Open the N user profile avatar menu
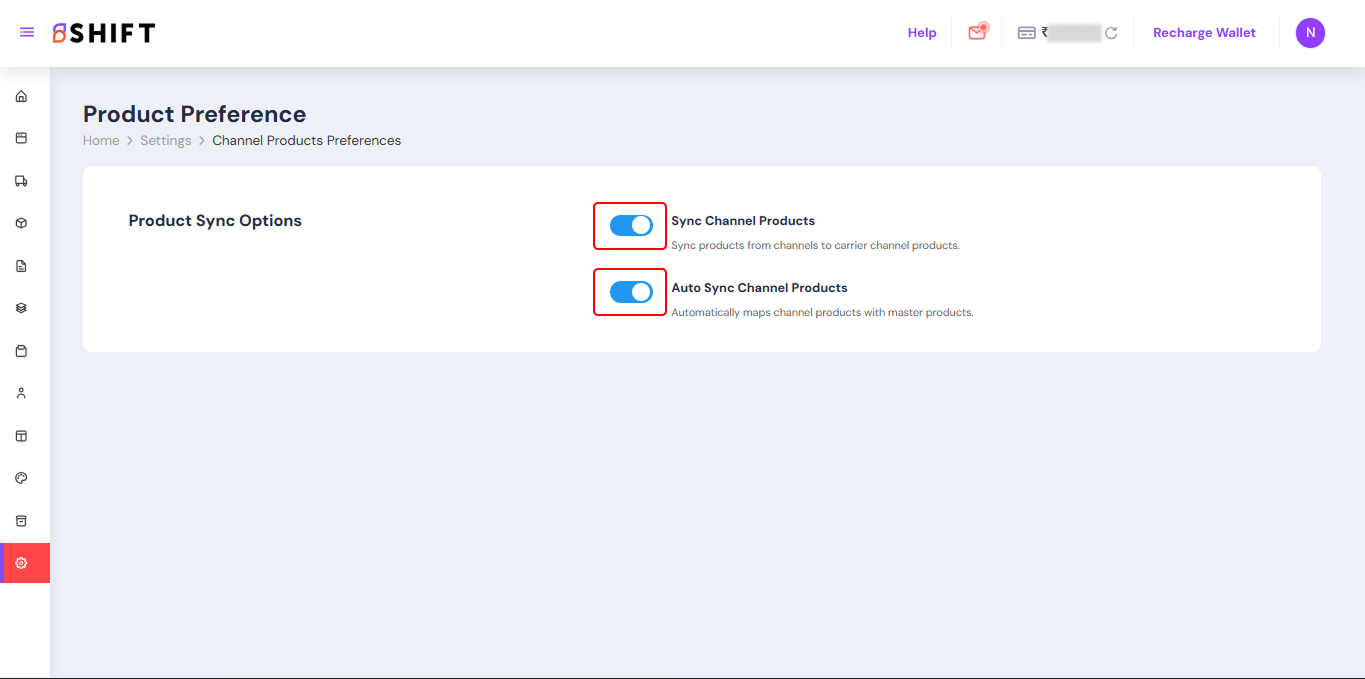Screen dimensions: 1365x679 (1310, 33)
